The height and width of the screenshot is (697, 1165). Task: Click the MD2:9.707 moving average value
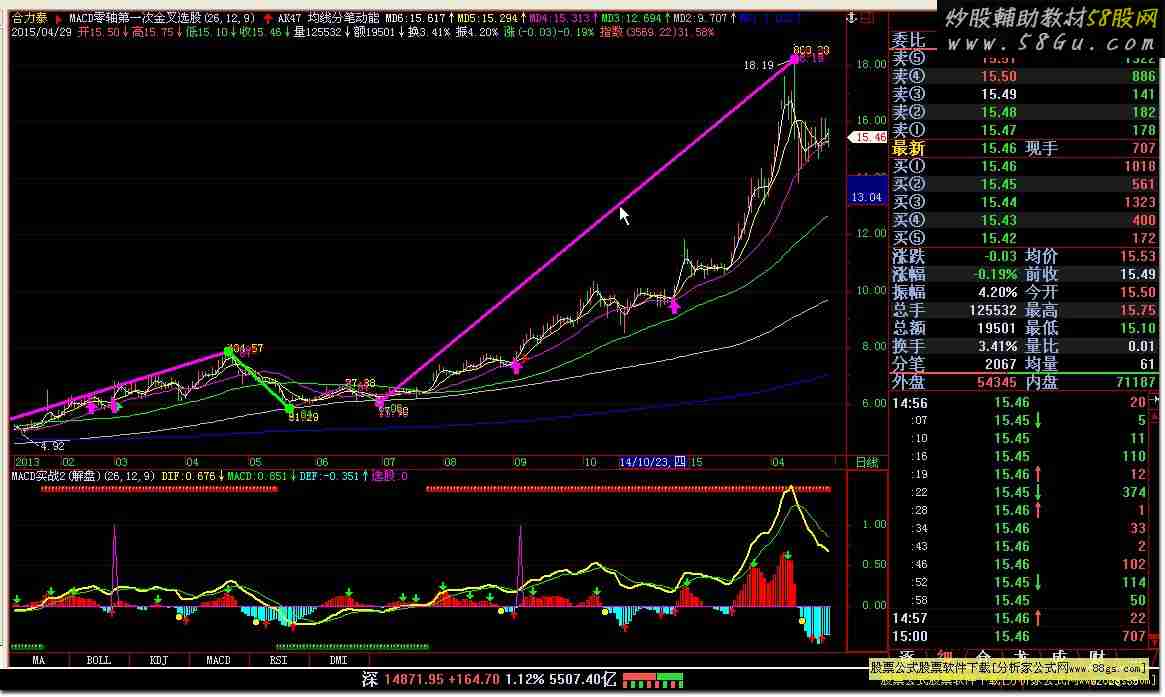pyautogui.click(x=704, y=18)
